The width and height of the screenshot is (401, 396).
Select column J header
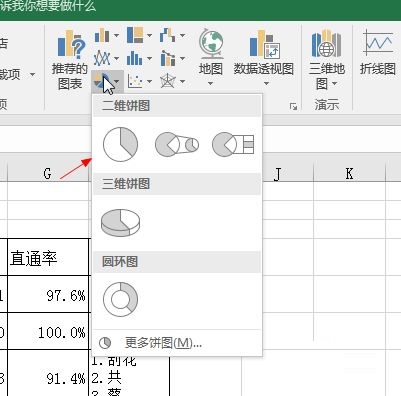coord(277,173)
